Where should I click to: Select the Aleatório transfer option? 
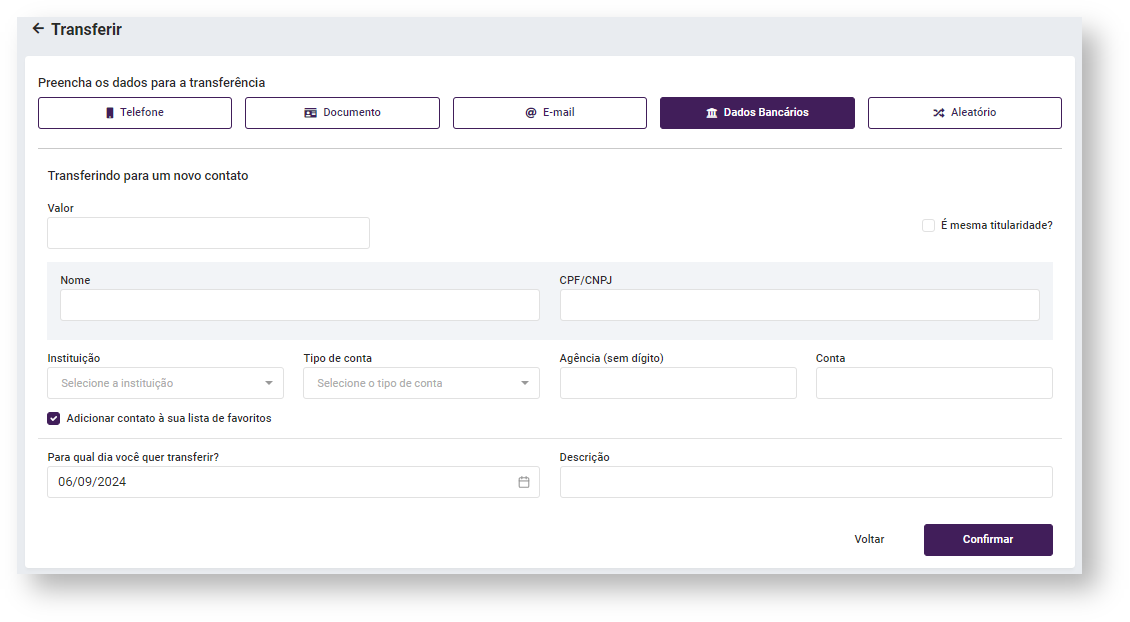point(964,113)
